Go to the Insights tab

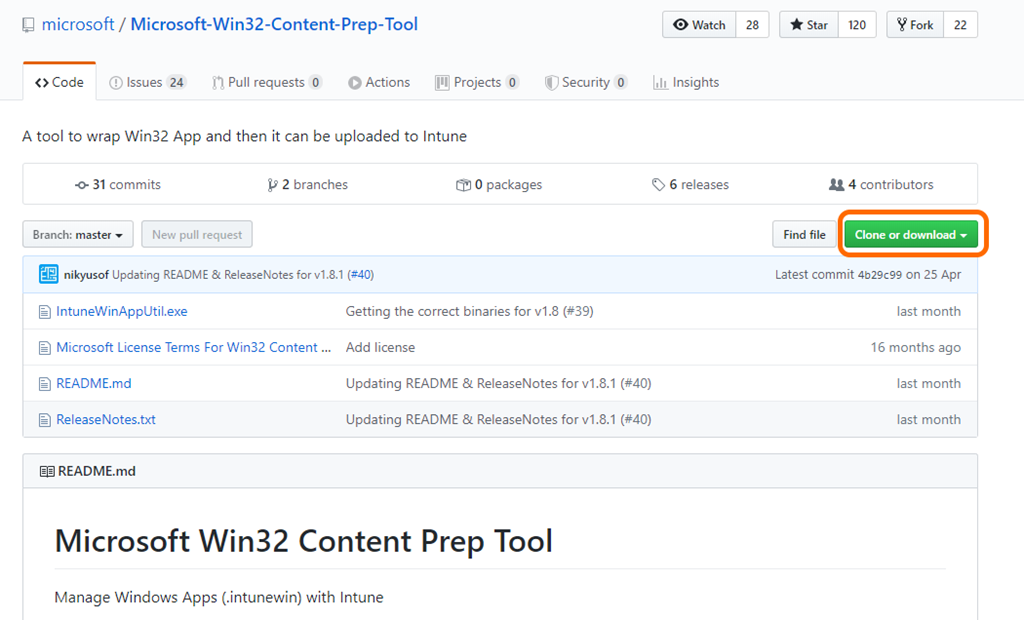pos(686,83)
